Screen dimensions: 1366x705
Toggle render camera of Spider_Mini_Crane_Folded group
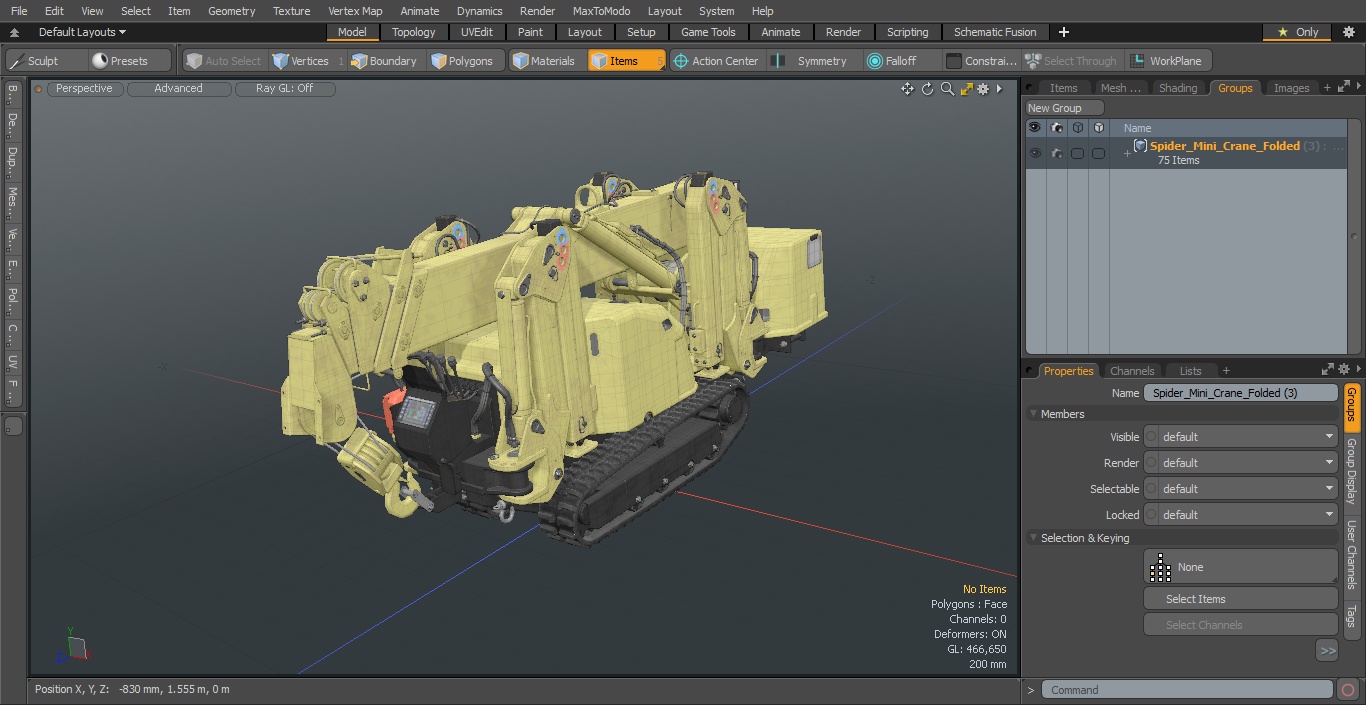1056,153
